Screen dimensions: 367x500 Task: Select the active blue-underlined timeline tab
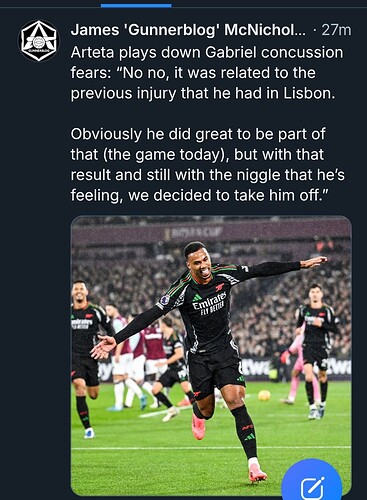136,4
